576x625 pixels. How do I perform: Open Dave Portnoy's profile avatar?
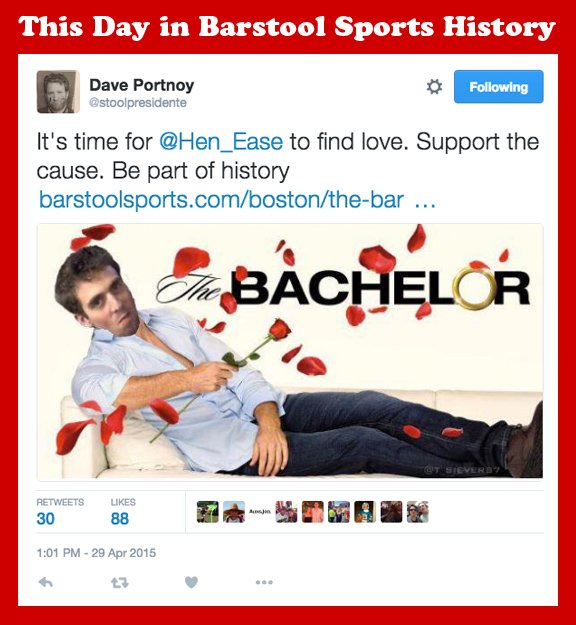[x=58, y=92]
